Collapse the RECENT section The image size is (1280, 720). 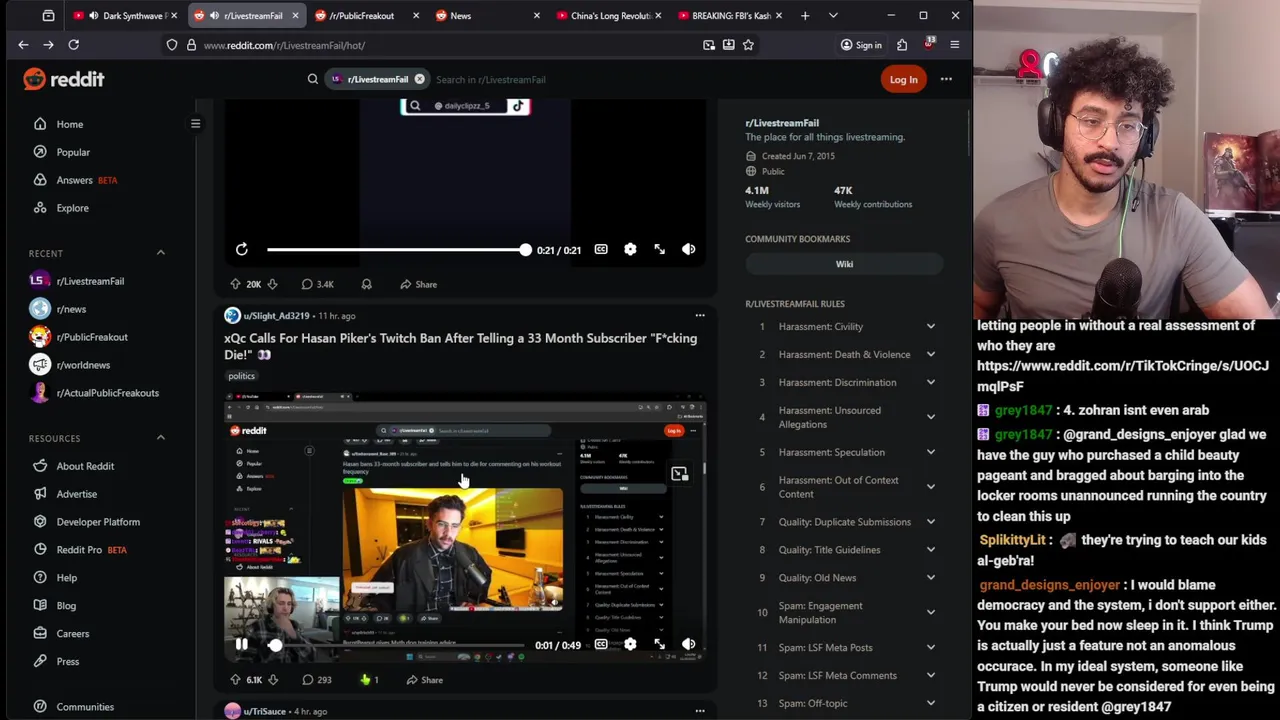pyautogui.click(x=160, y=253)
